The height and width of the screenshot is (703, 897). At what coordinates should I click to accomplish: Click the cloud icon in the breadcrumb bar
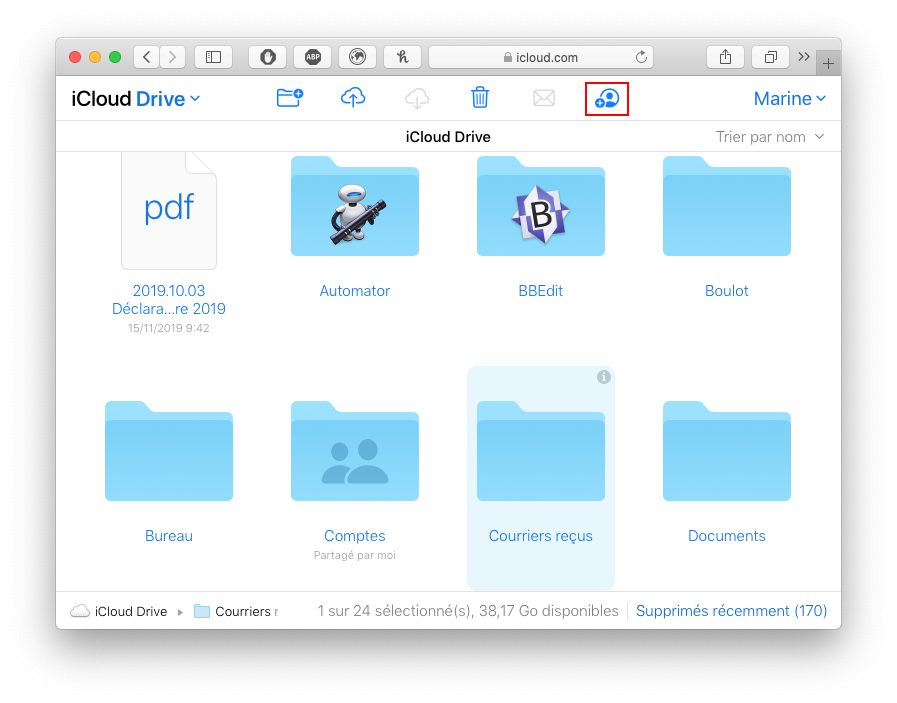point(79,611)
